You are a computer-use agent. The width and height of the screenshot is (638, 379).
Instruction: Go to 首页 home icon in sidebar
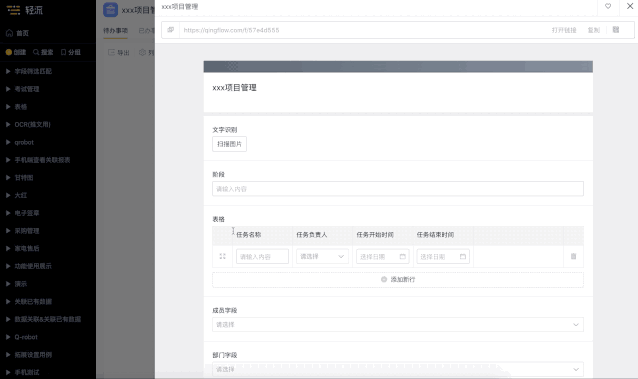click(9, 33)
